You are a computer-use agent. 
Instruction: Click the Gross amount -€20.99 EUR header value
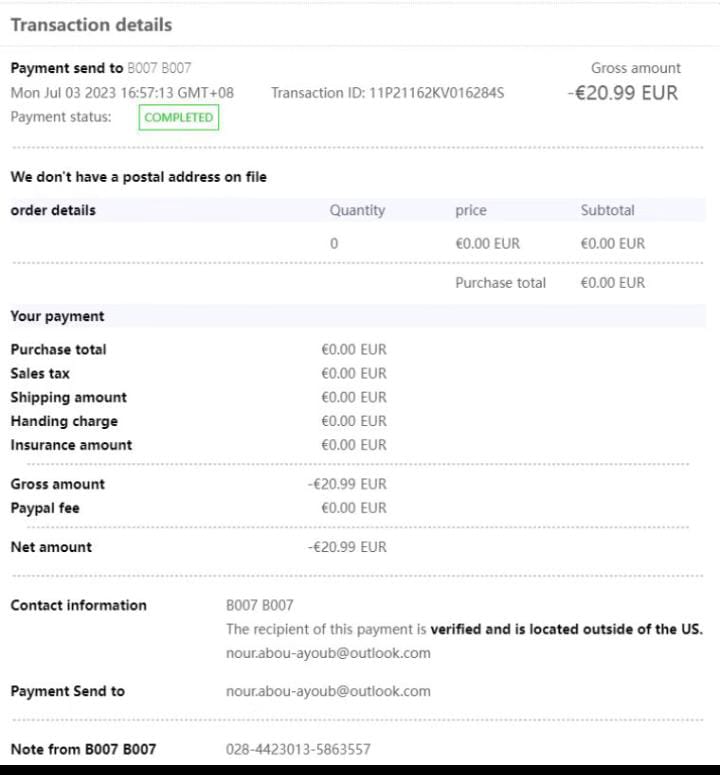coord(622,93)
